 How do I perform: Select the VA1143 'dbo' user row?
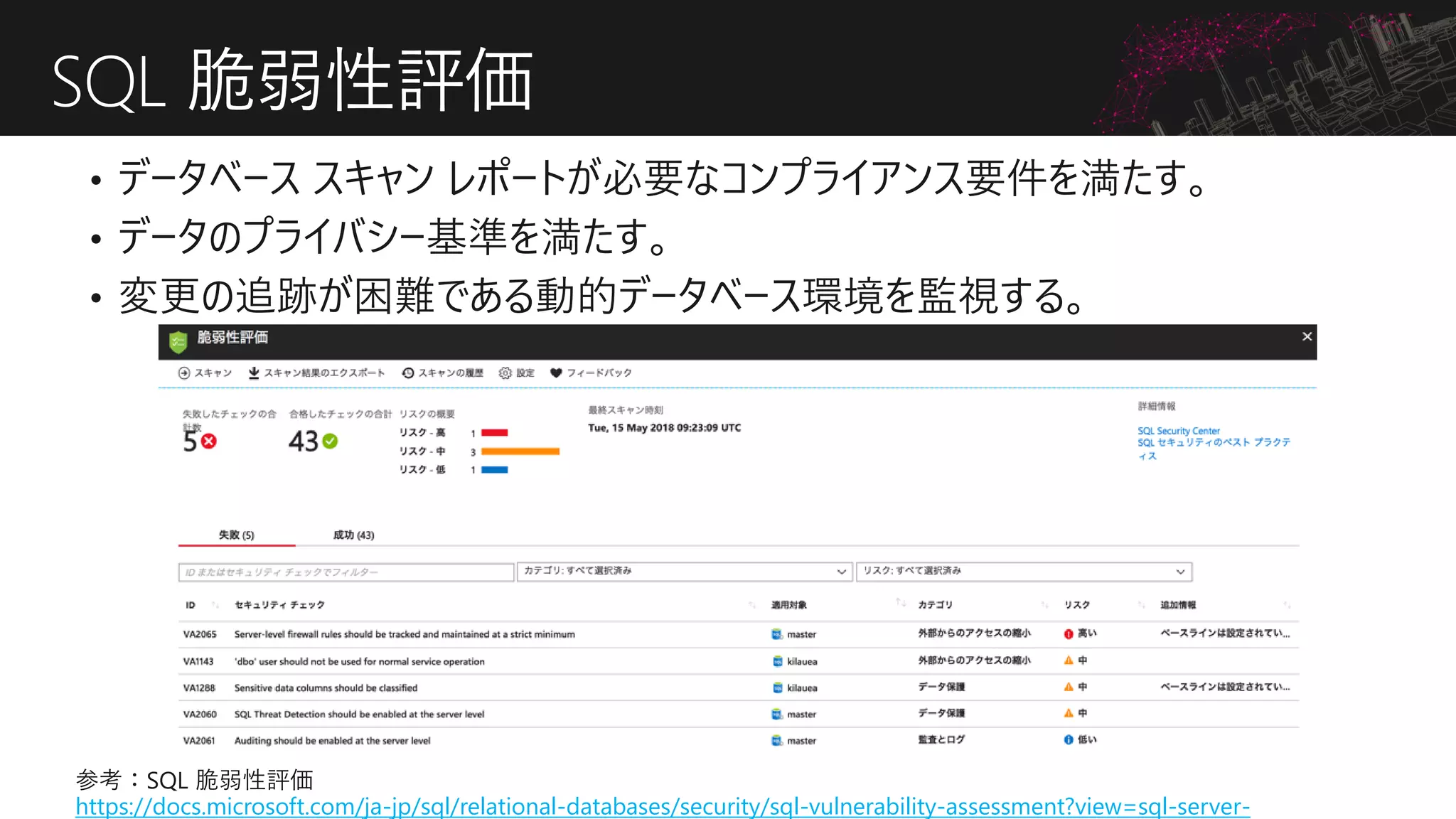(x=739, y=661)
